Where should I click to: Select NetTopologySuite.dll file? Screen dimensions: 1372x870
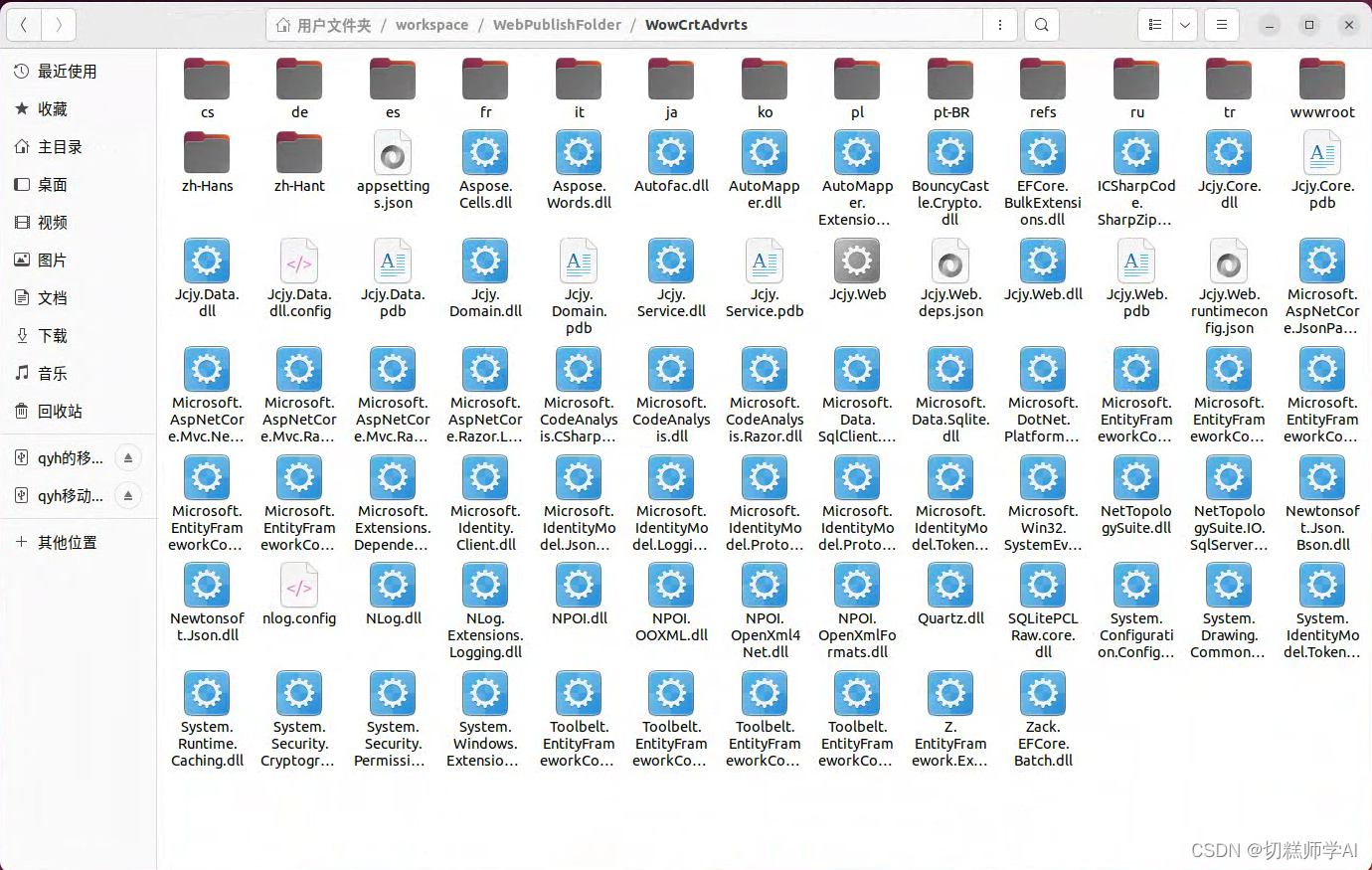(x=1136, y=495)
